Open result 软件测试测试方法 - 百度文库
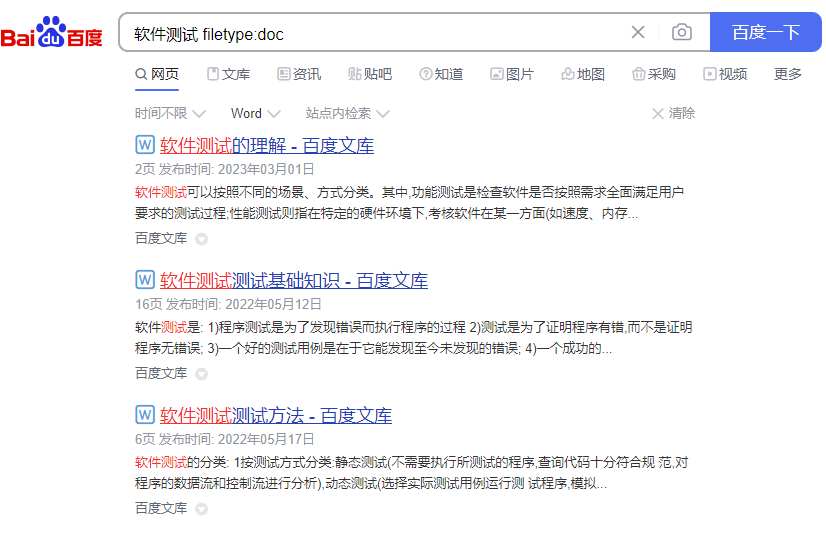This screenshot has width=826, height=533. point(276,416)
